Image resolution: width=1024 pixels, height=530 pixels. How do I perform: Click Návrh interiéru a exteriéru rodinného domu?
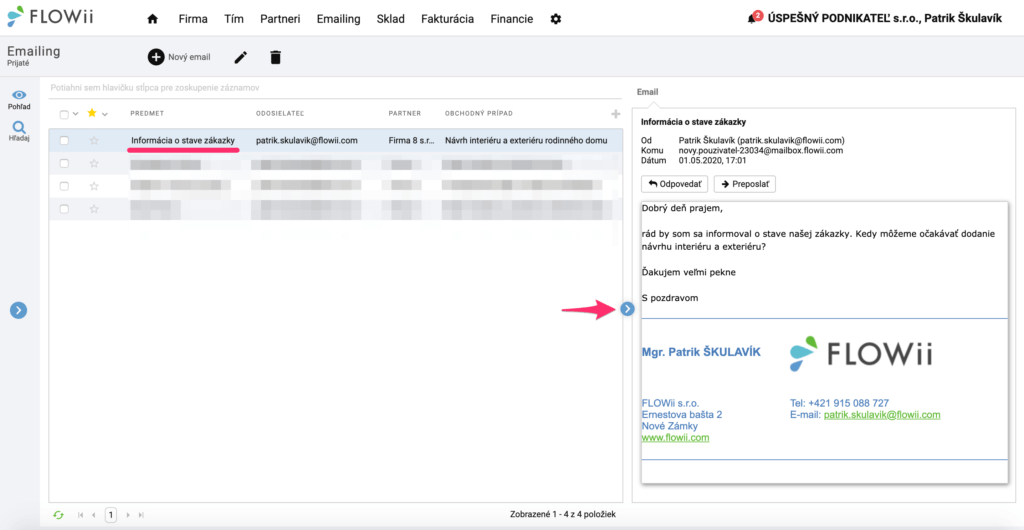coord(526,140)
